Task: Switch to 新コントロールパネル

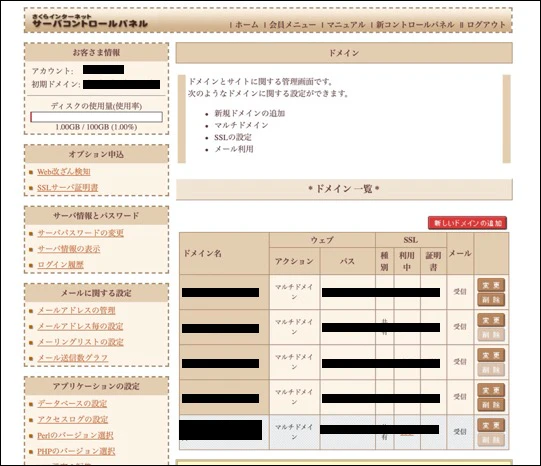Action: (x=415, y=25)
